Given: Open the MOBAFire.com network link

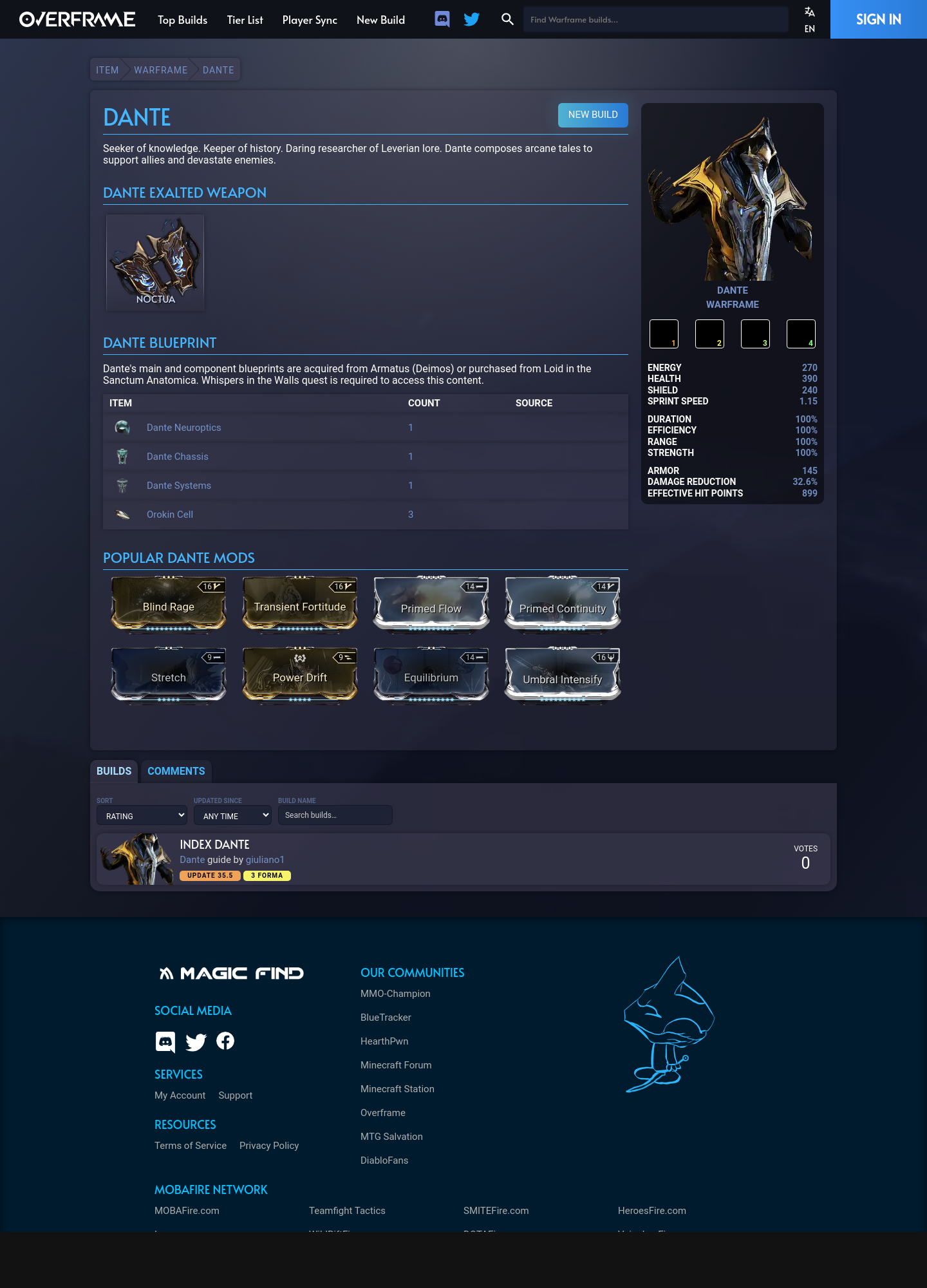Looking at the screenshot, I should point(187,1211).
